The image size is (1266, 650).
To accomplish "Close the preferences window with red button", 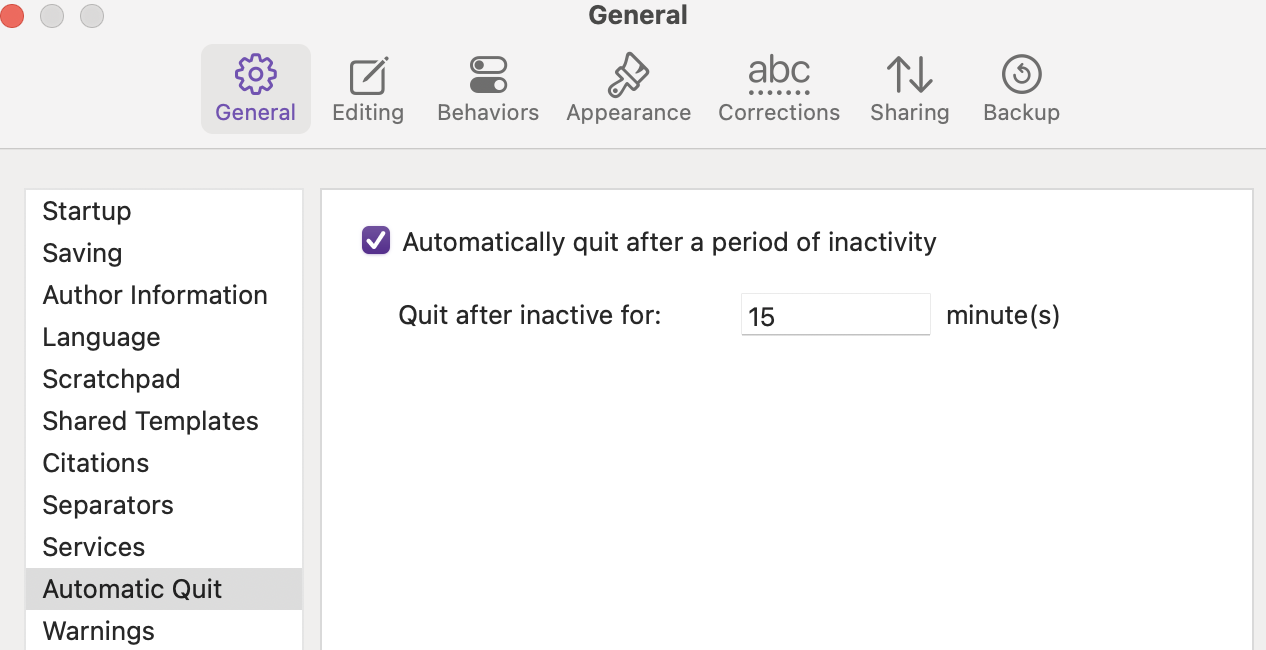I will [x=10, y=15].
